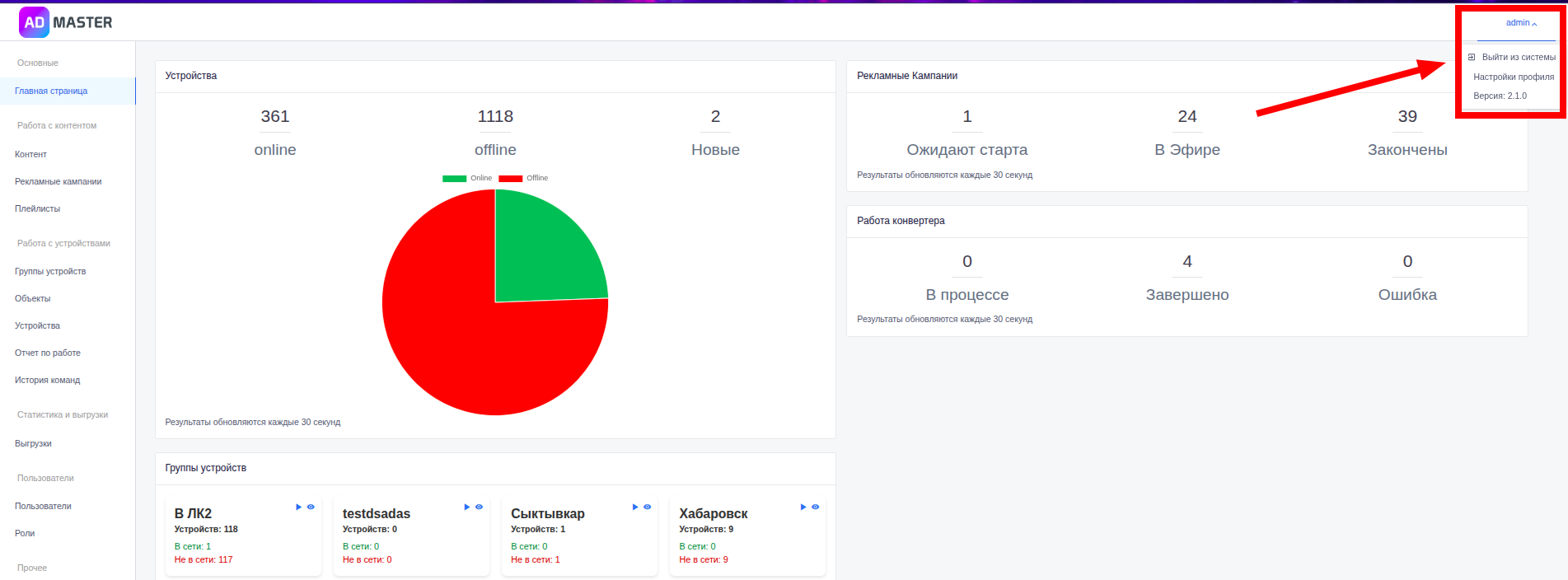Open Плейлисты in sidebar
The width and height of the screenshot is (1568, 580).
(x=37, y=208)
